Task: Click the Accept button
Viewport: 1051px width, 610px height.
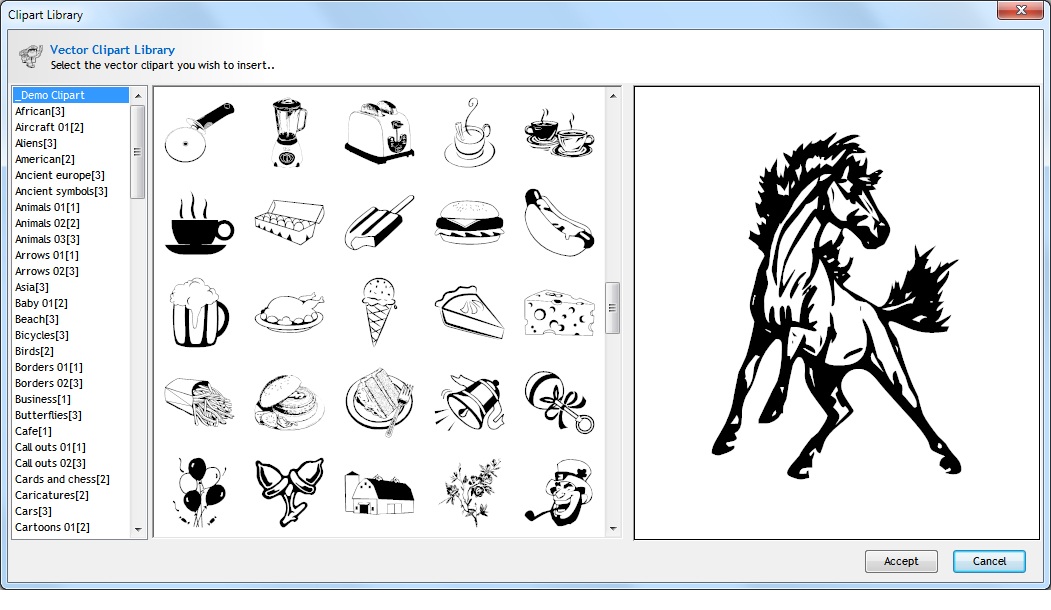Action: (900, 561)
